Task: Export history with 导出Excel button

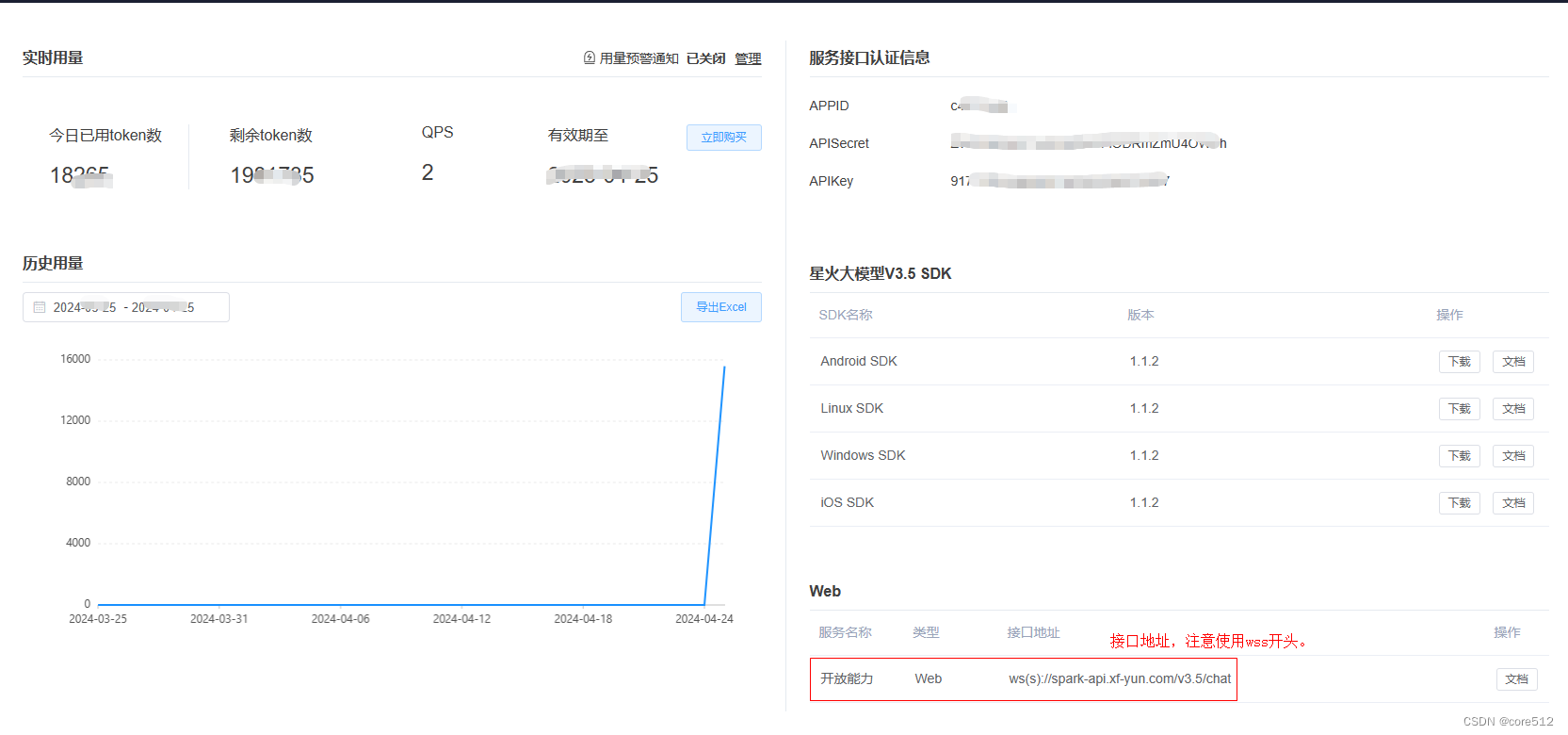Action: (721, 307)
